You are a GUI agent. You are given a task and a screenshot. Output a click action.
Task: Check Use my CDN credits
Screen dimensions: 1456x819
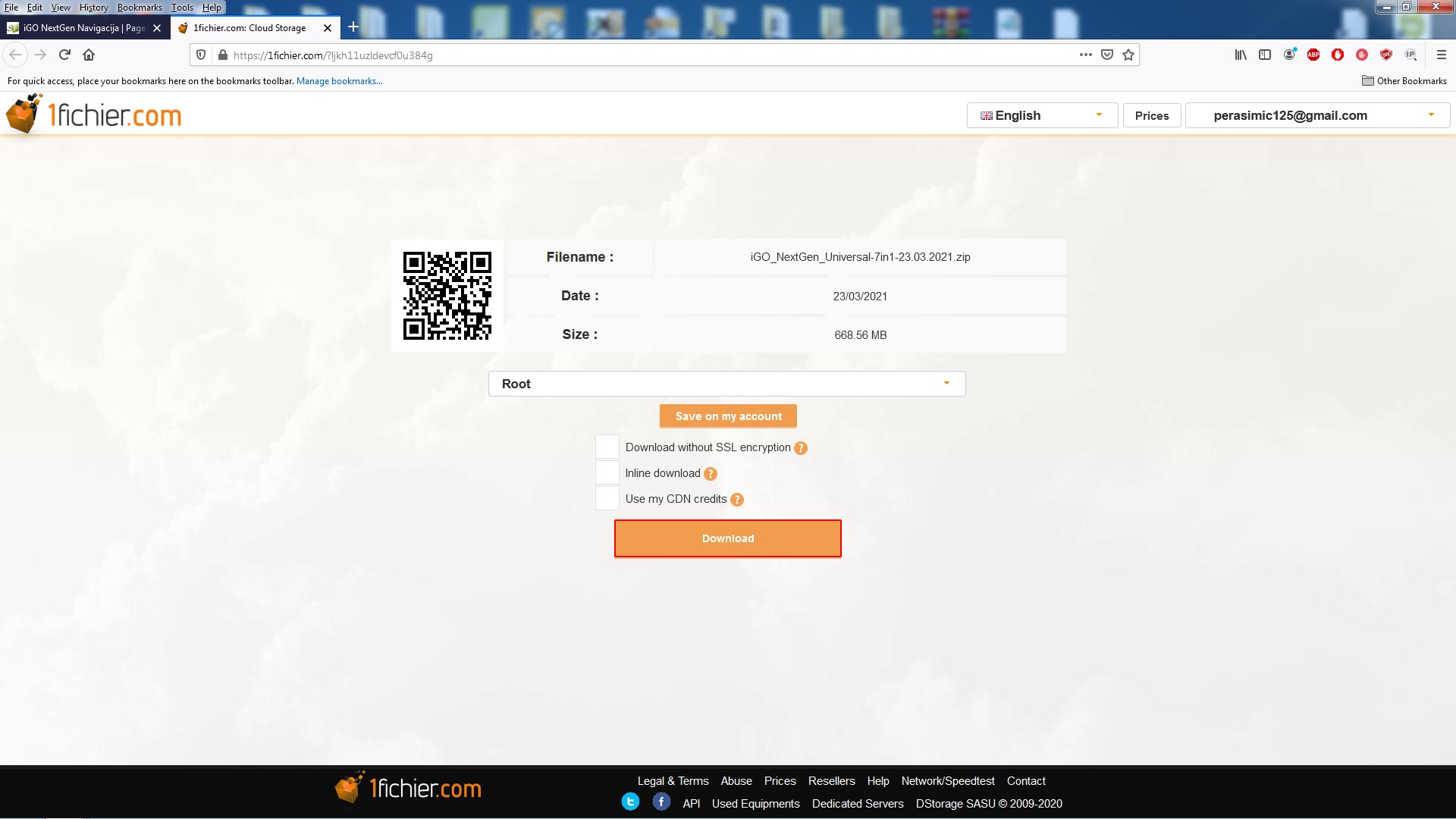pos(607,499)
